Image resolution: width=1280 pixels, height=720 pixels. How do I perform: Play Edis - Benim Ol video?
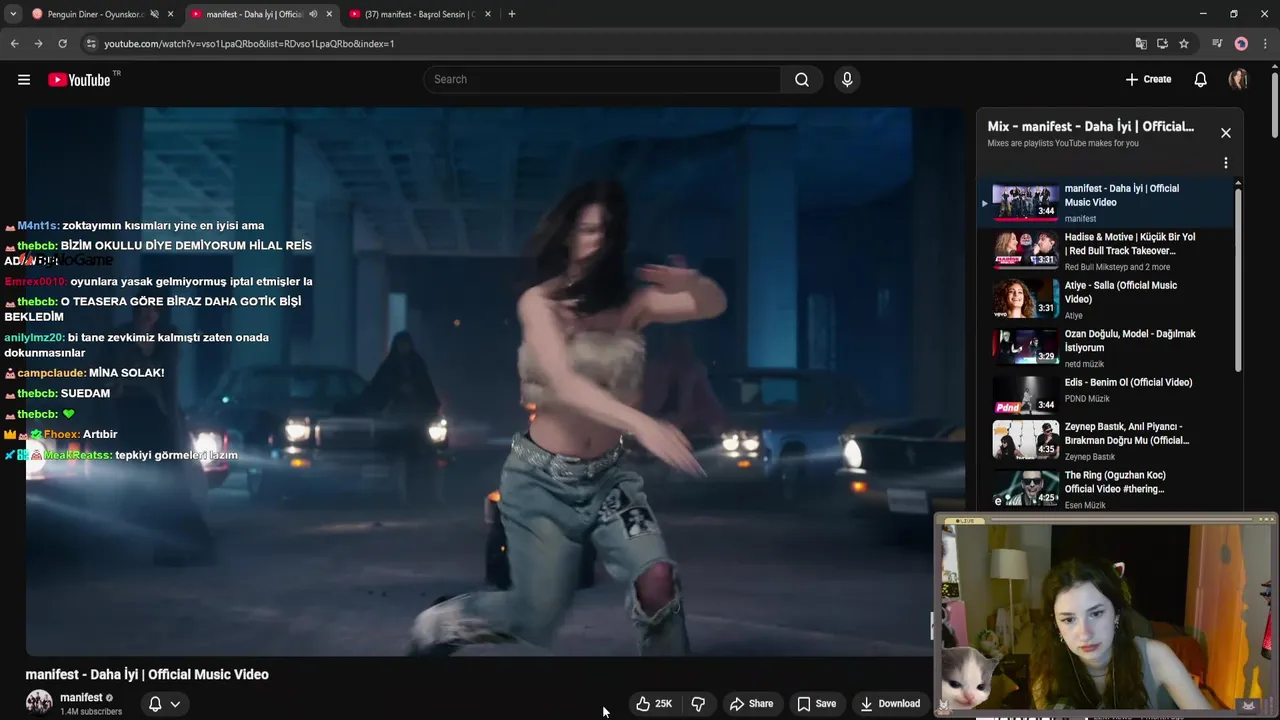1106,396
